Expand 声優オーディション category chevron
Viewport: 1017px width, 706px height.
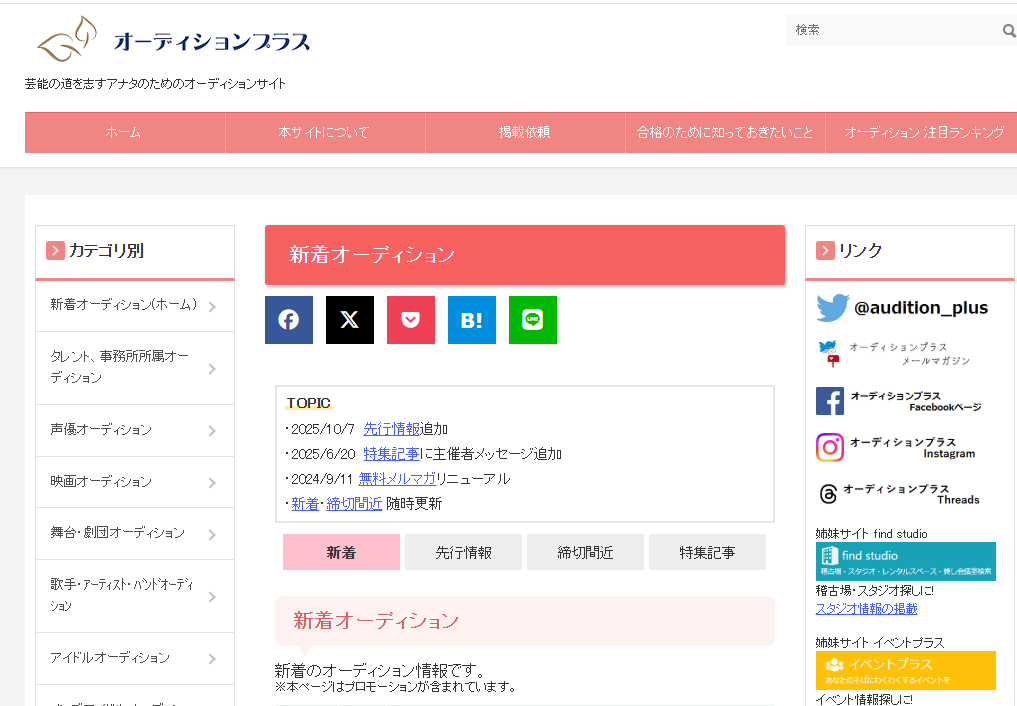coord(212,431)
